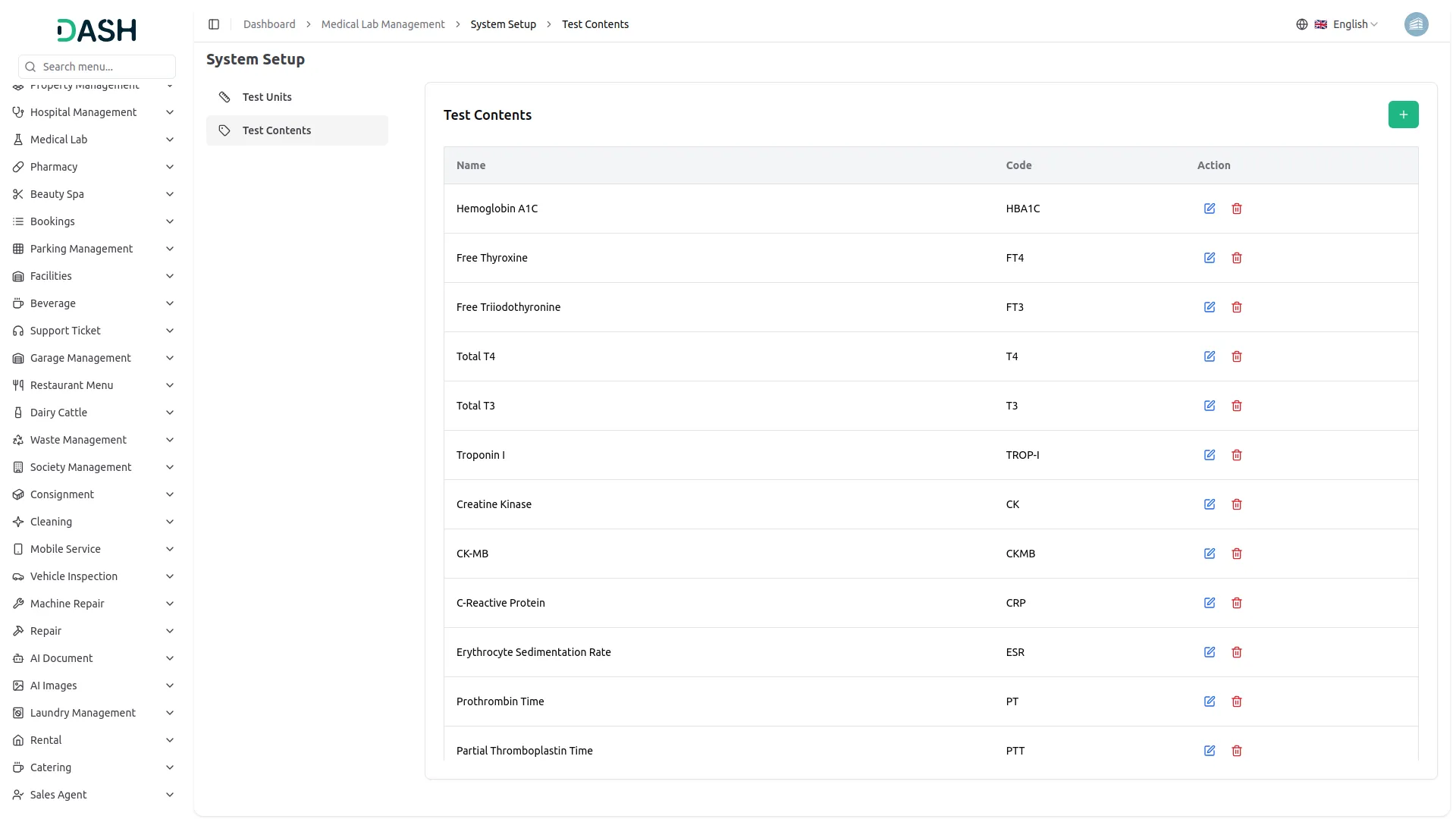Expand the Hospital Management menu
1456x819 pixels.
[x=93, y=112]
